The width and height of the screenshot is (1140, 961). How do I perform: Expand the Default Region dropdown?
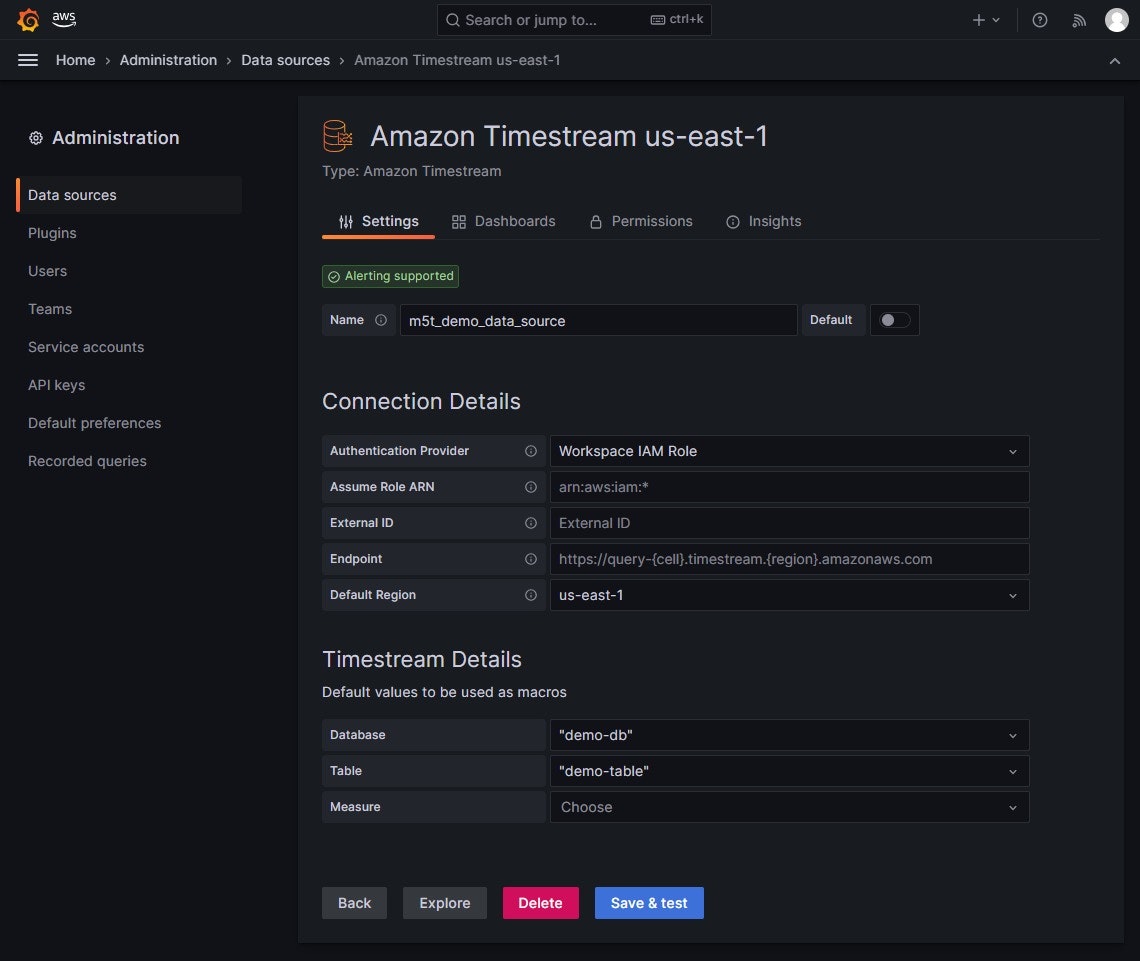click(789, 595)
